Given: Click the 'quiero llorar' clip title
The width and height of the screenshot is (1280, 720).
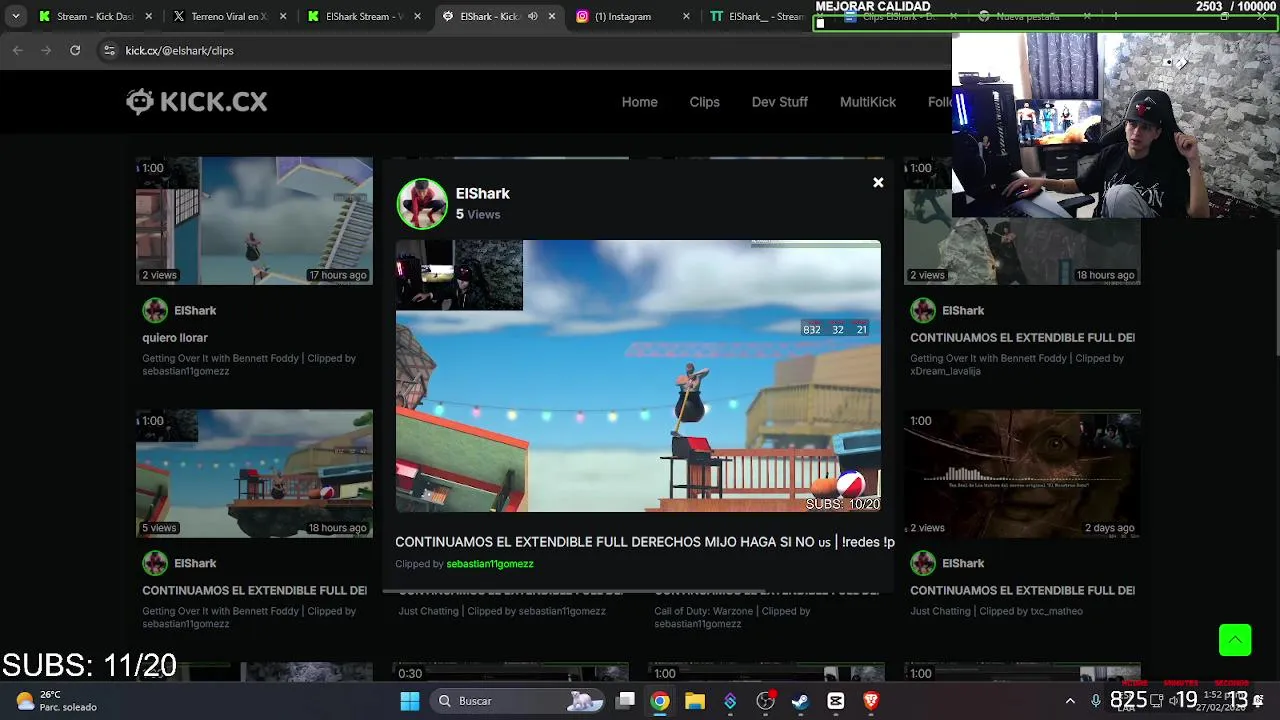Looking at the screenshot, I should (175, 338).
